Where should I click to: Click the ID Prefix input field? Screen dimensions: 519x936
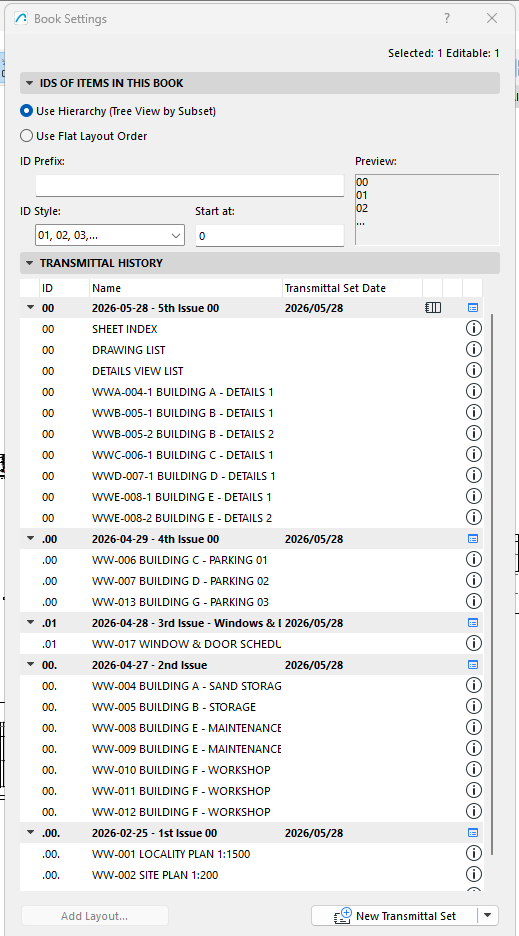190,186
